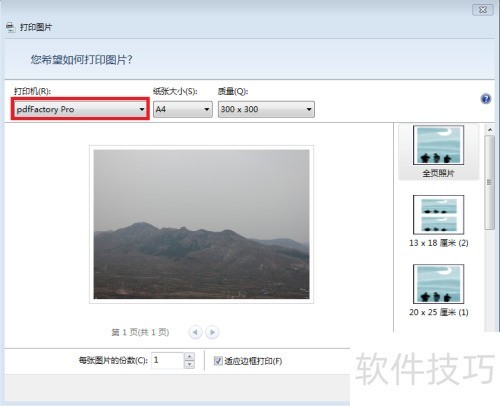Click the blue help question mark icon

(486, 99)
